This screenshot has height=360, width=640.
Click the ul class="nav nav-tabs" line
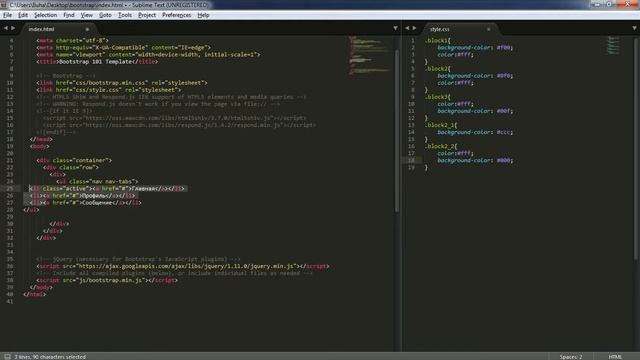point(97,181)
